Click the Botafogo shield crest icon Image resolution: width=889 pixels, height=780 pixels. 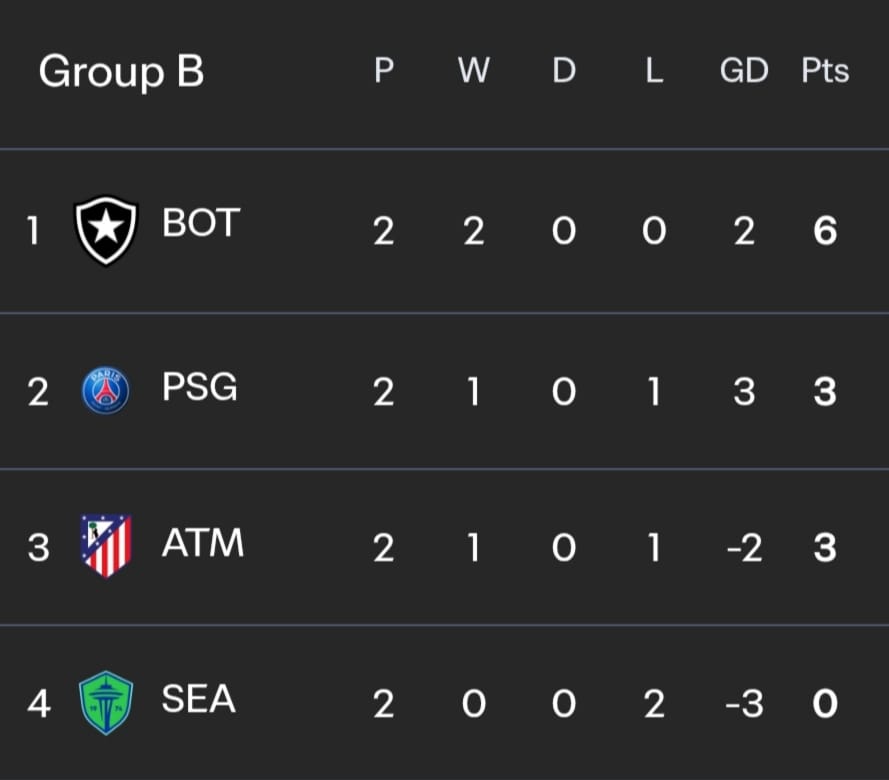pos(106,230)
